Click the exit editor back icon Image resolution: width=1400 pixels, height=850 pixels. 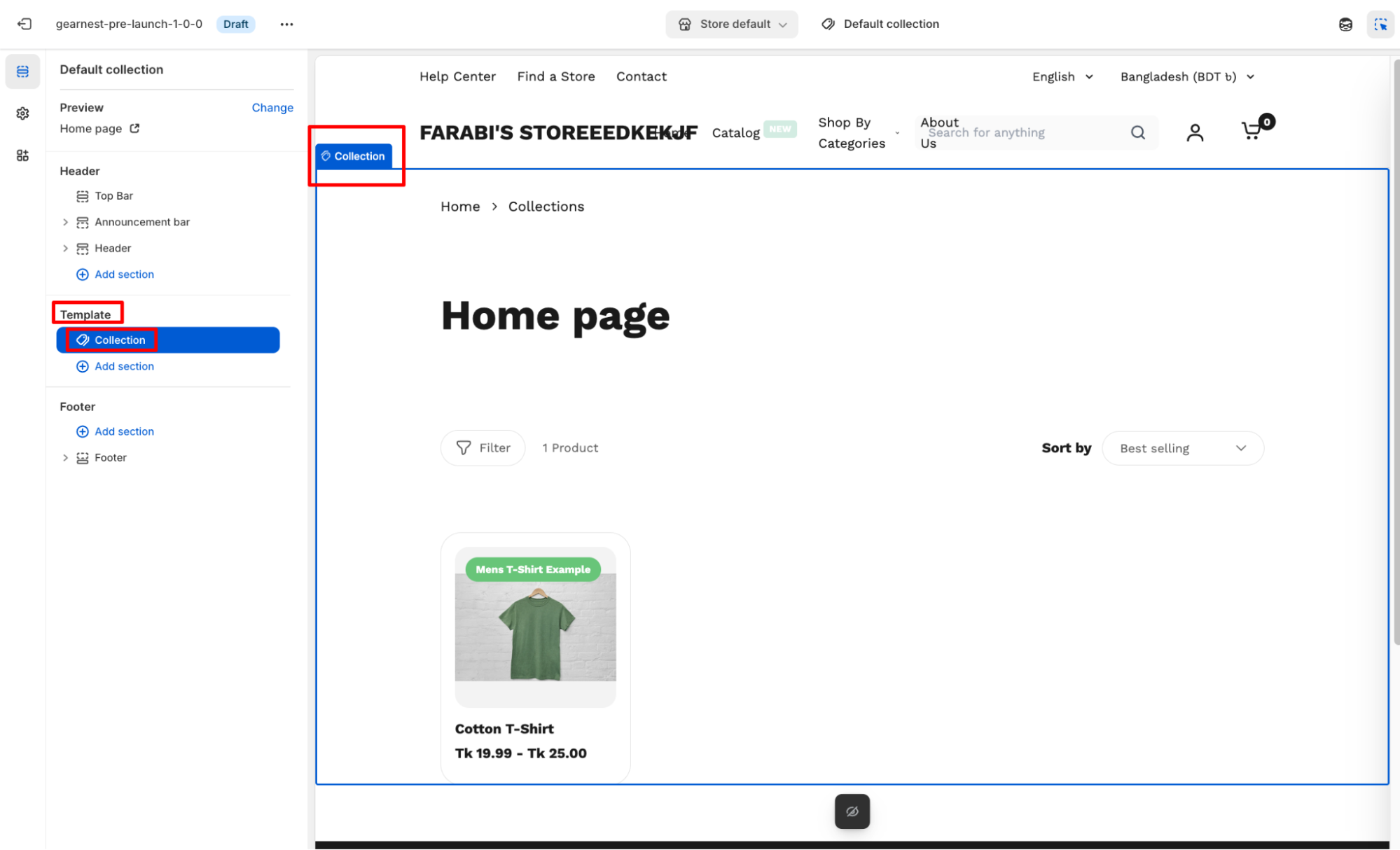(x=25, y=24)
